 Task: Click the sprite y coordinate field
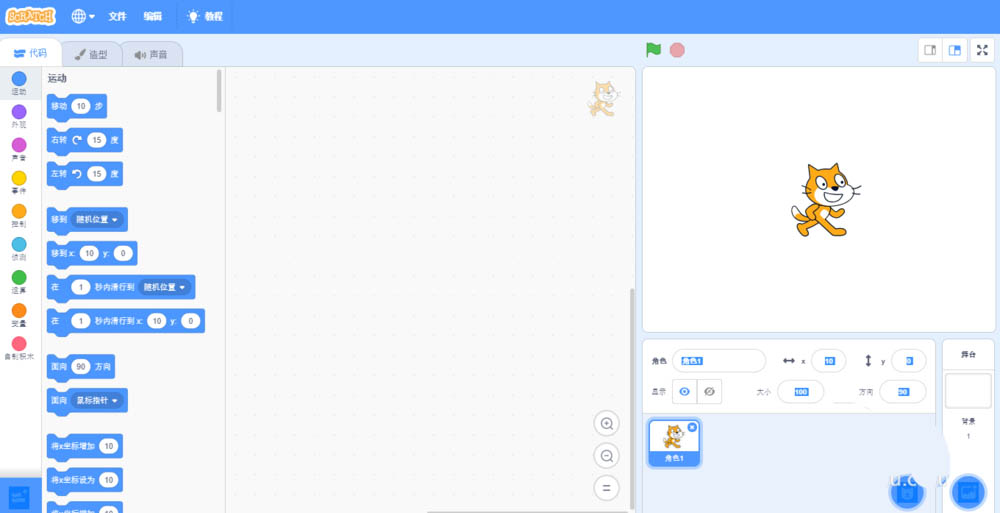tap(909, 361)
